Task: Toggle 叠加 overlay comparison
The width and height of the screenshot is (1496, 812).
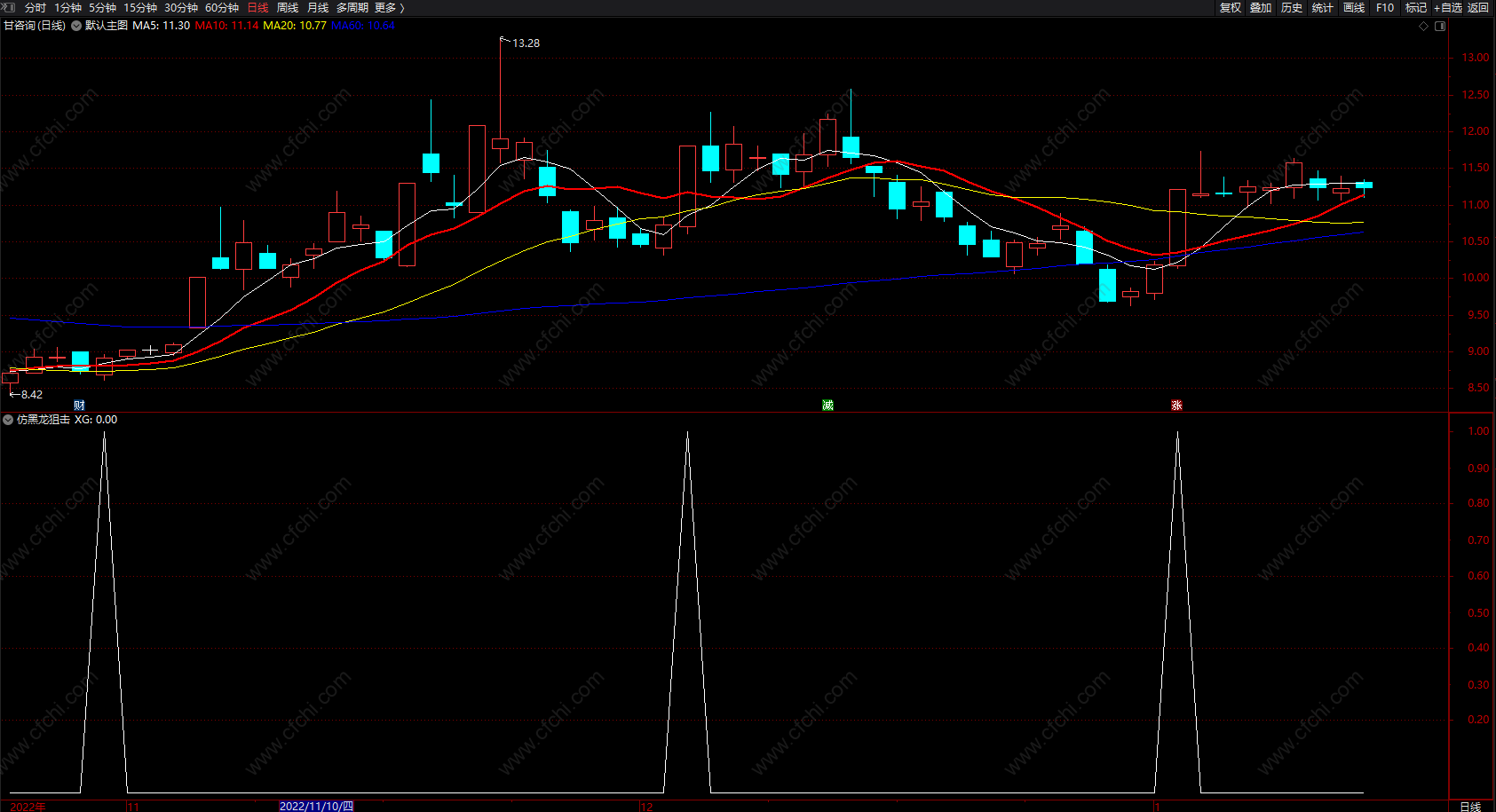Action: (x=1261, y=7)
